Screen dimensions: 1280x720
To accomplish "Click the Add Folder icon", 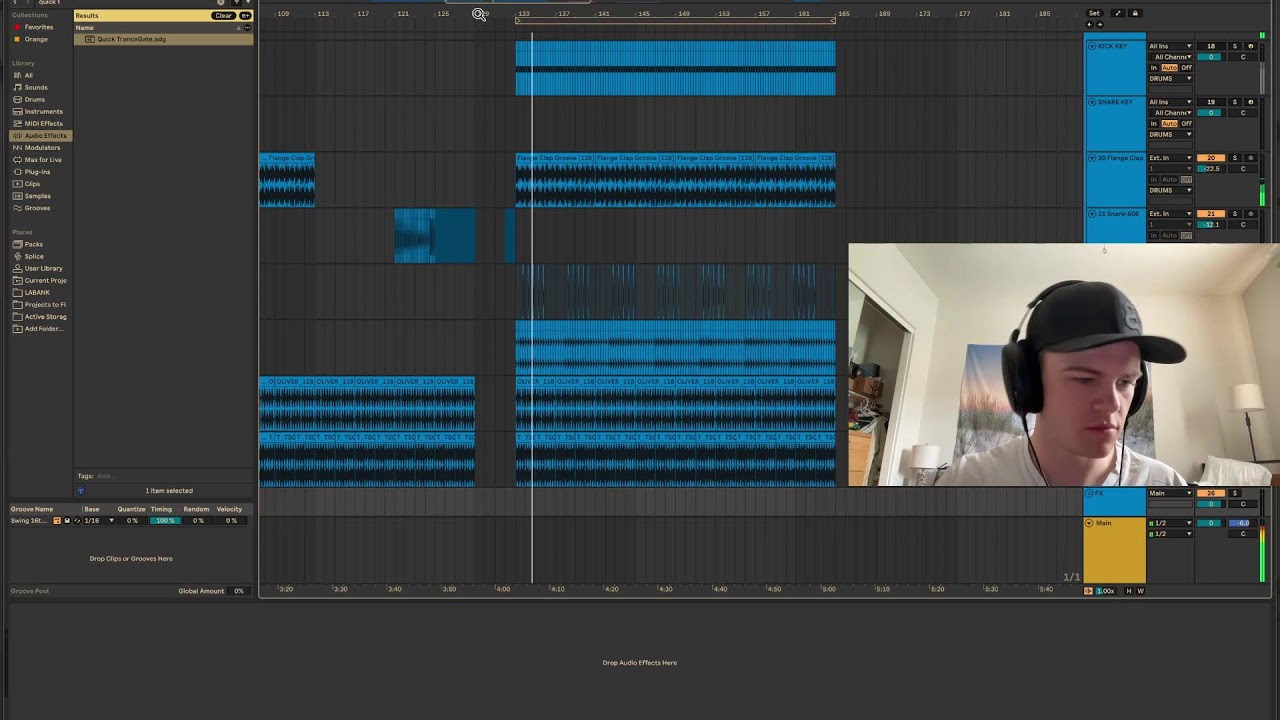I will pyautogui.click(x=17, y=328).
